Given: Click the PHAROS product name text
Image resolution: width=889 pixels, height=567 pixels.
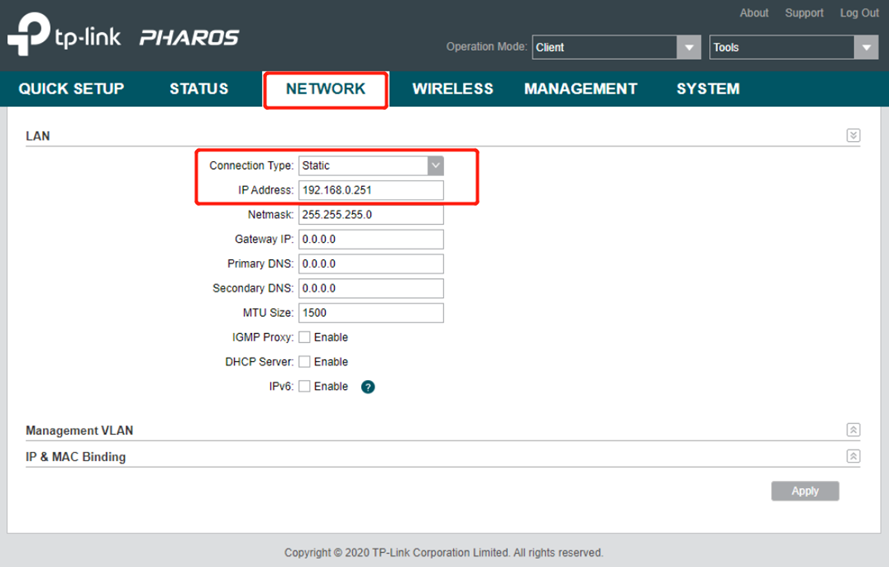Looking at the screenshot, I should (189, 37).
